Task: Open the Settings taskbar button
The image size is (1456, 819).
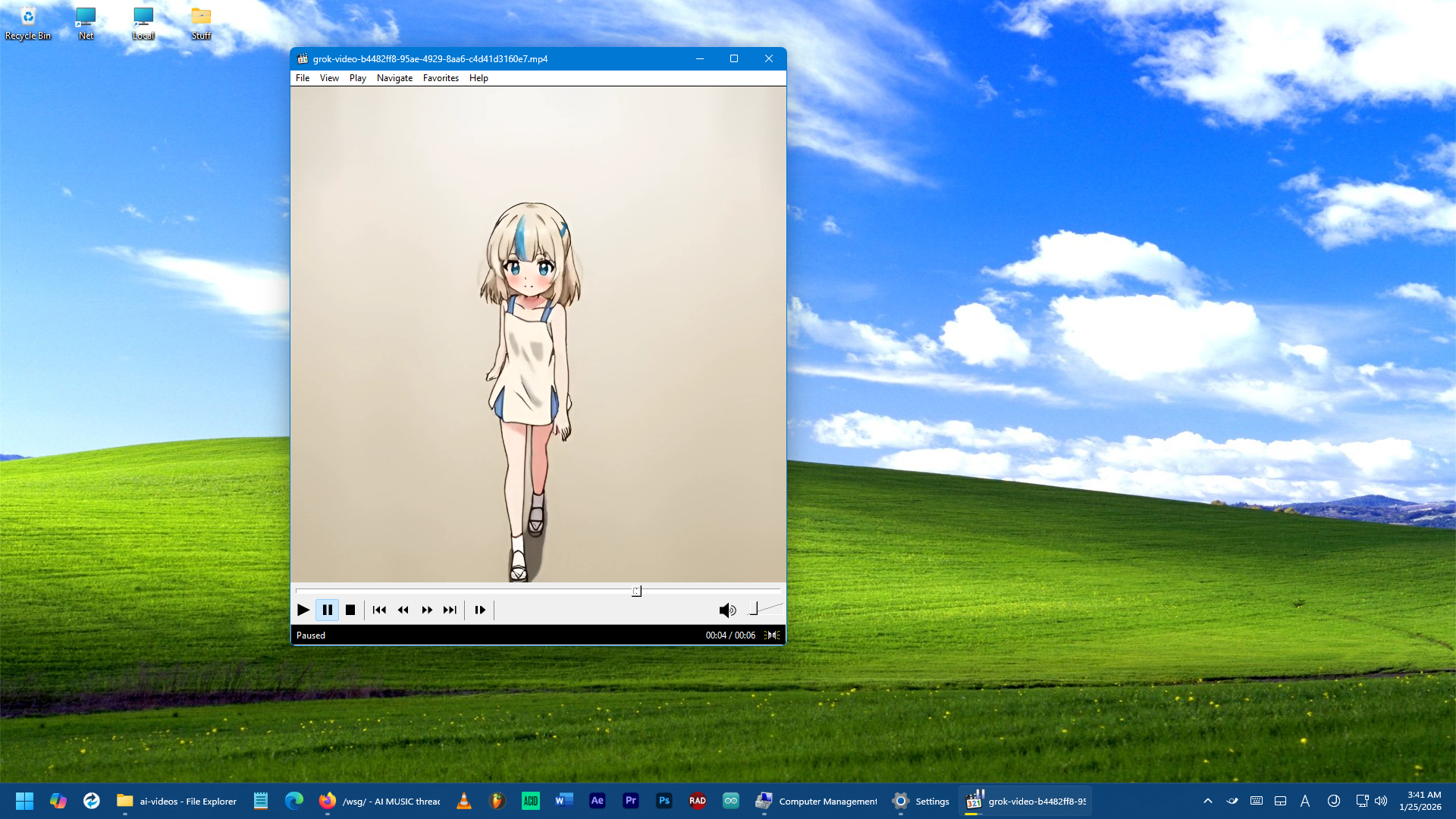Action: 921,801
